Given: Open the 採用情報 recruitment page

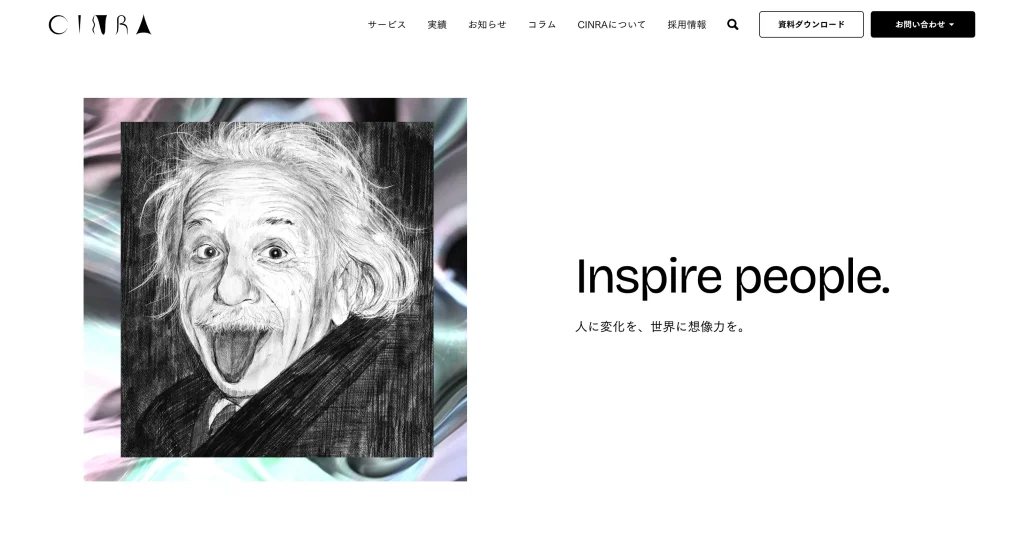Looking at the screenshot, I should 687,24.
